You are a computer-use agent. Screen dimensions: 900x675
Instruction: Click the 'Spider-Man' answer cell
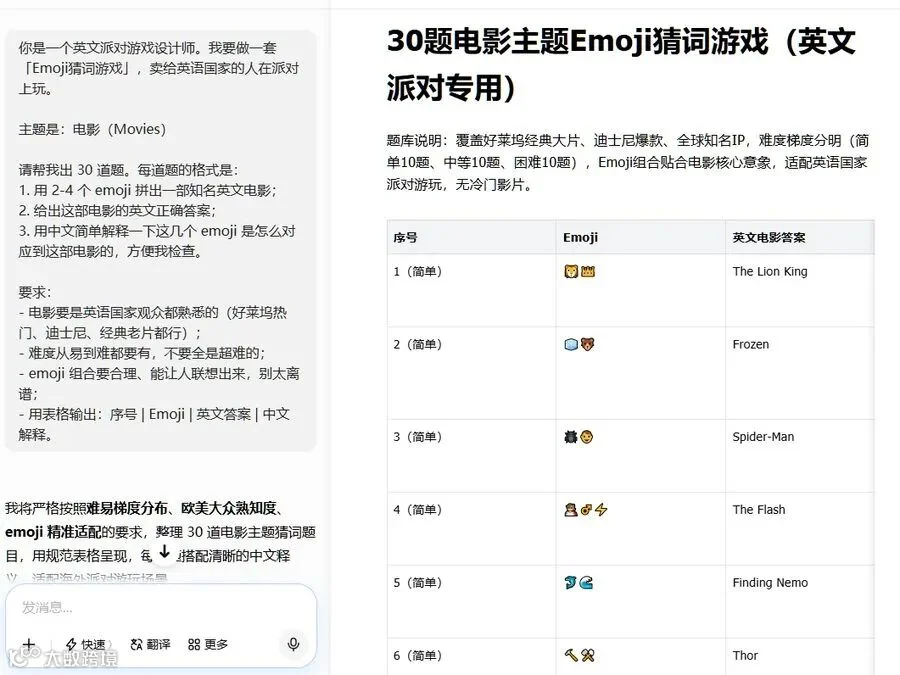[800, 456]
